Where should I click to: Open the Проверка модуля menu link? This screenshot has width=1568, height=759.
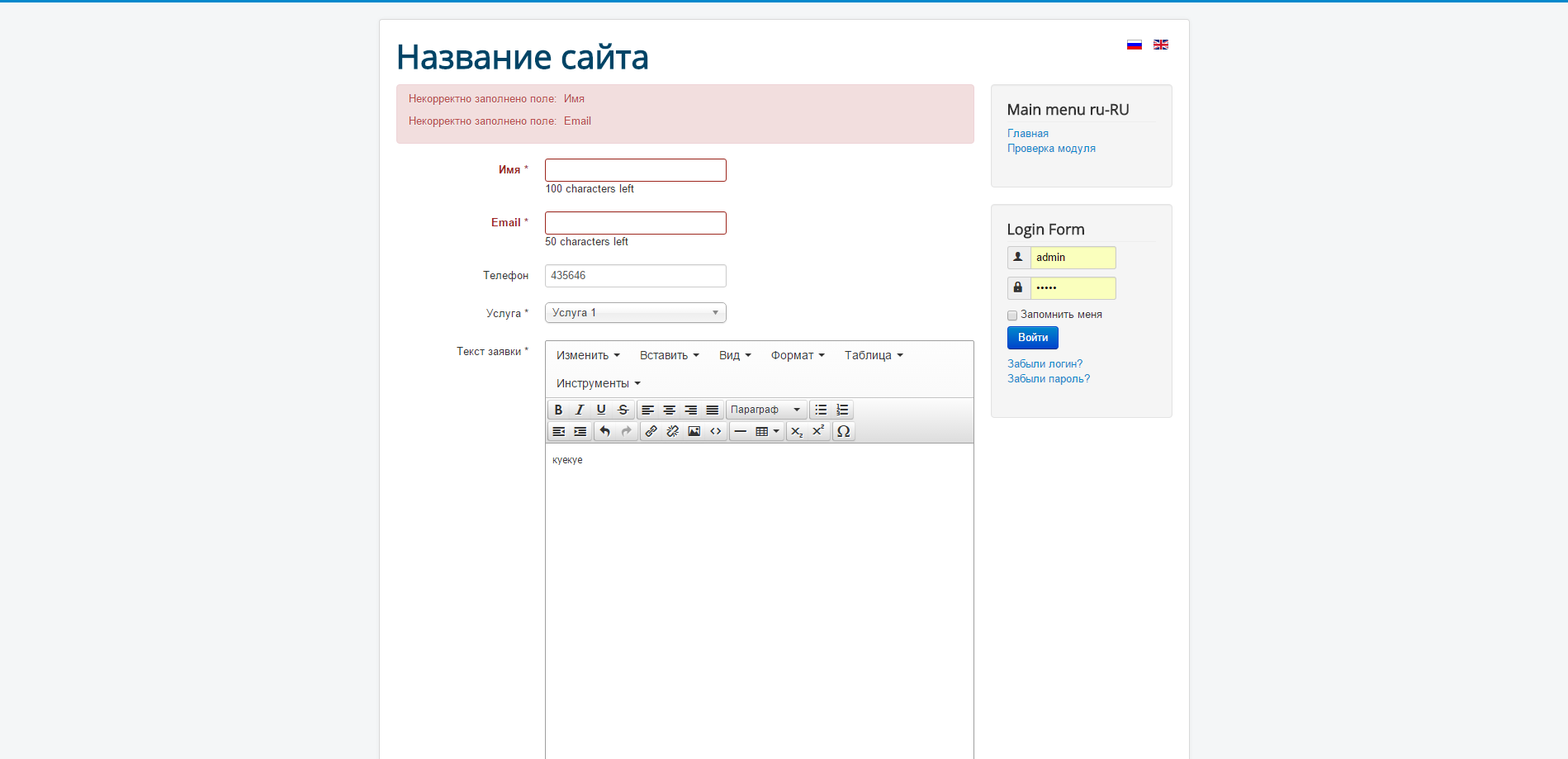tap(1051, 149)
